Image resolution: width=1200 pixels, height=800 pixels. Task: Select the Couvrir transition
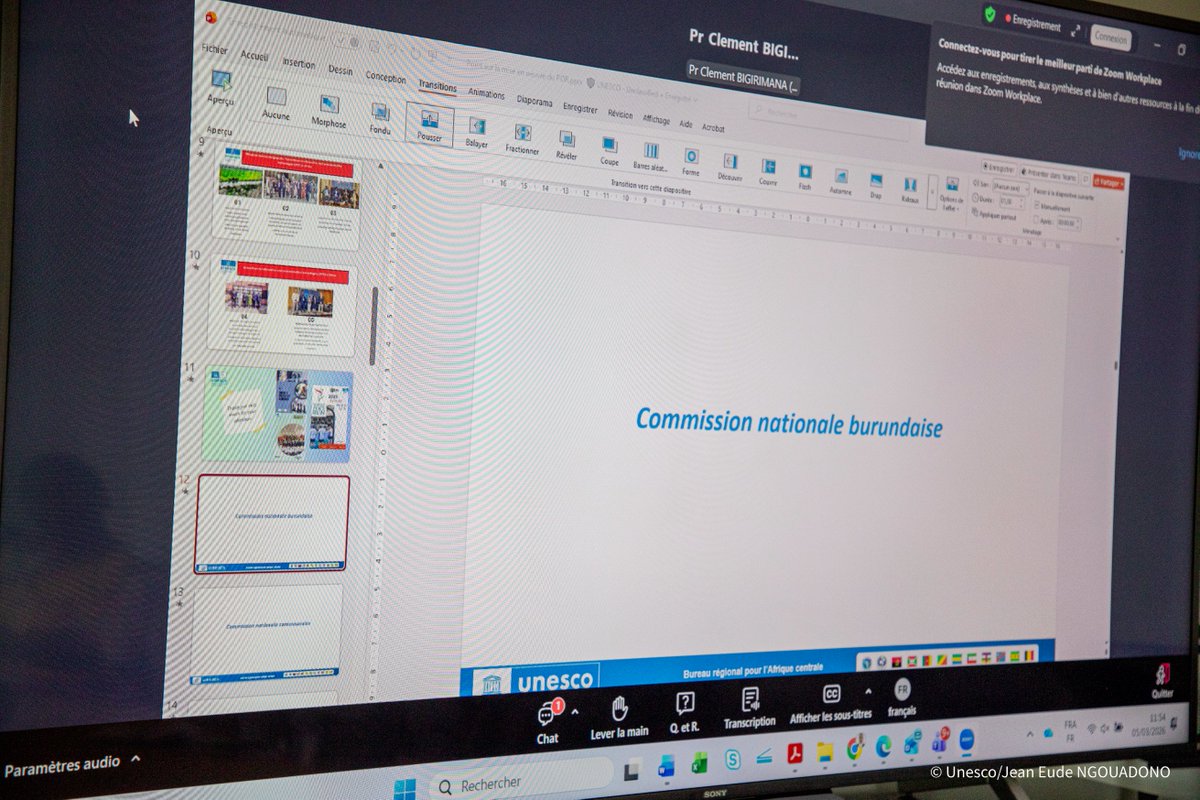(768, 172)
